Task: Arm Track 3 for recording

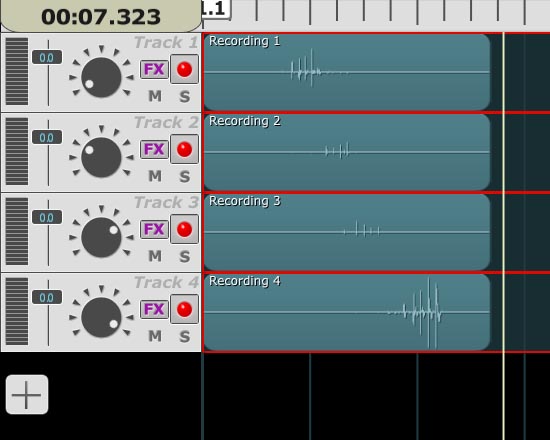Action: tap(185, 229)
